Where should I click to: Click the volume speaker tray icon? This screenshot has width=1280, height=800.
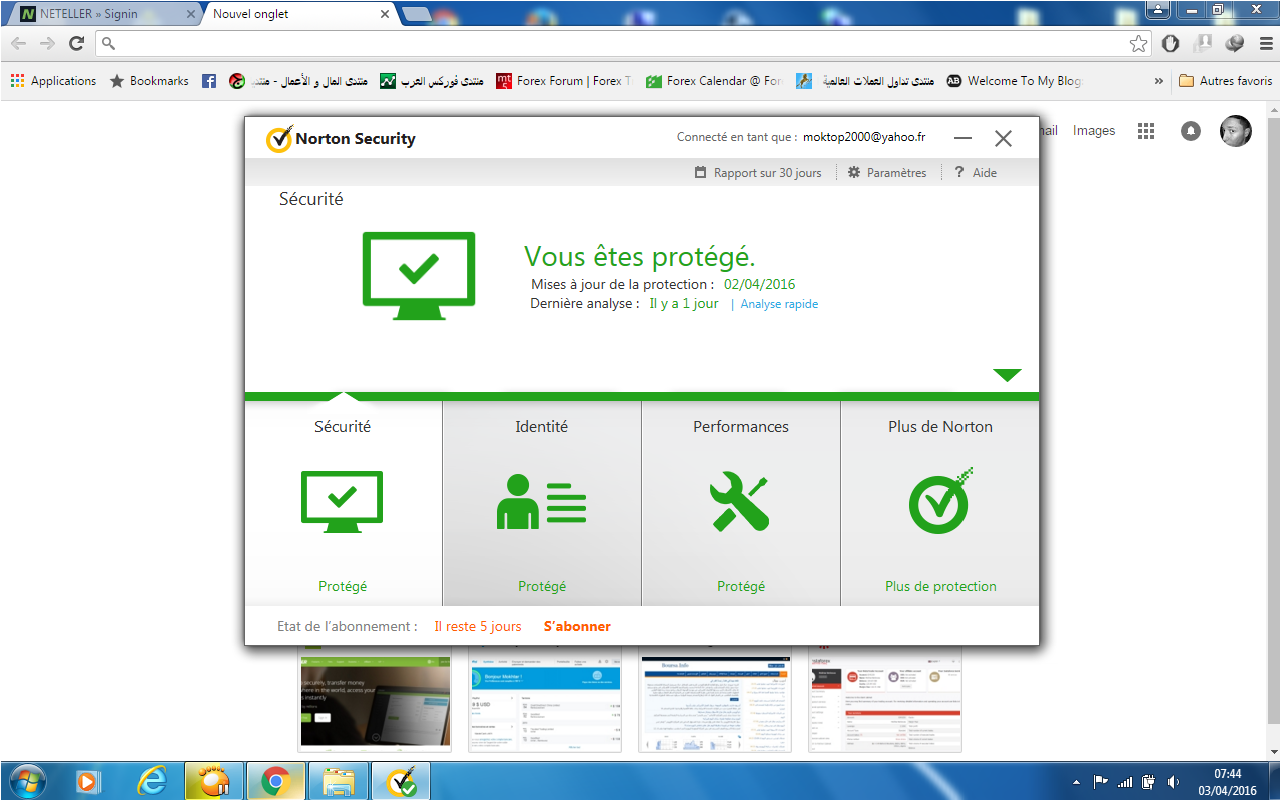click(x=1172, y=782)
